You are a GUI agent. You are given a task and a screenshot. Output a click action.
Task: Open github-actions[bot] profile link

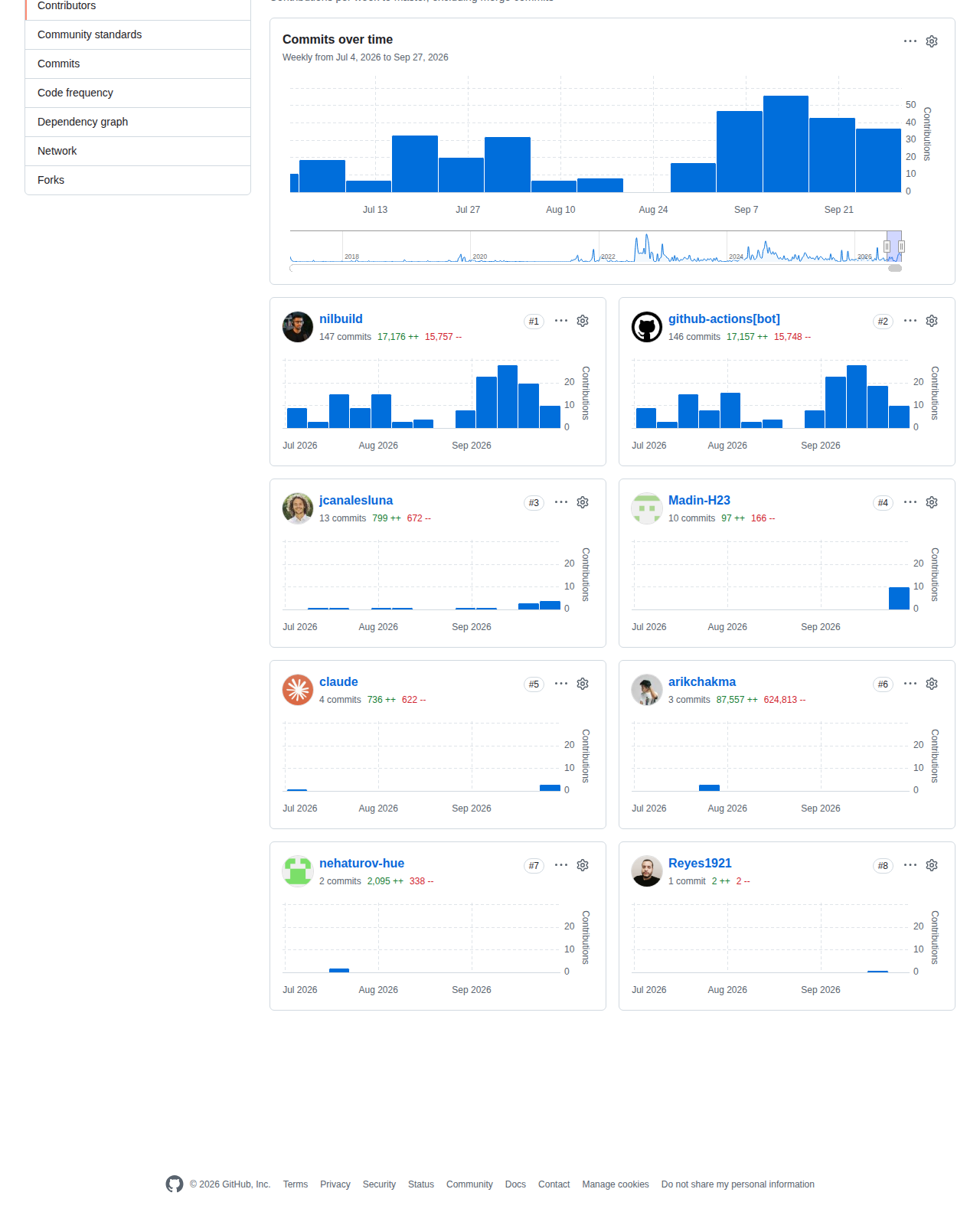coord(724,319)
